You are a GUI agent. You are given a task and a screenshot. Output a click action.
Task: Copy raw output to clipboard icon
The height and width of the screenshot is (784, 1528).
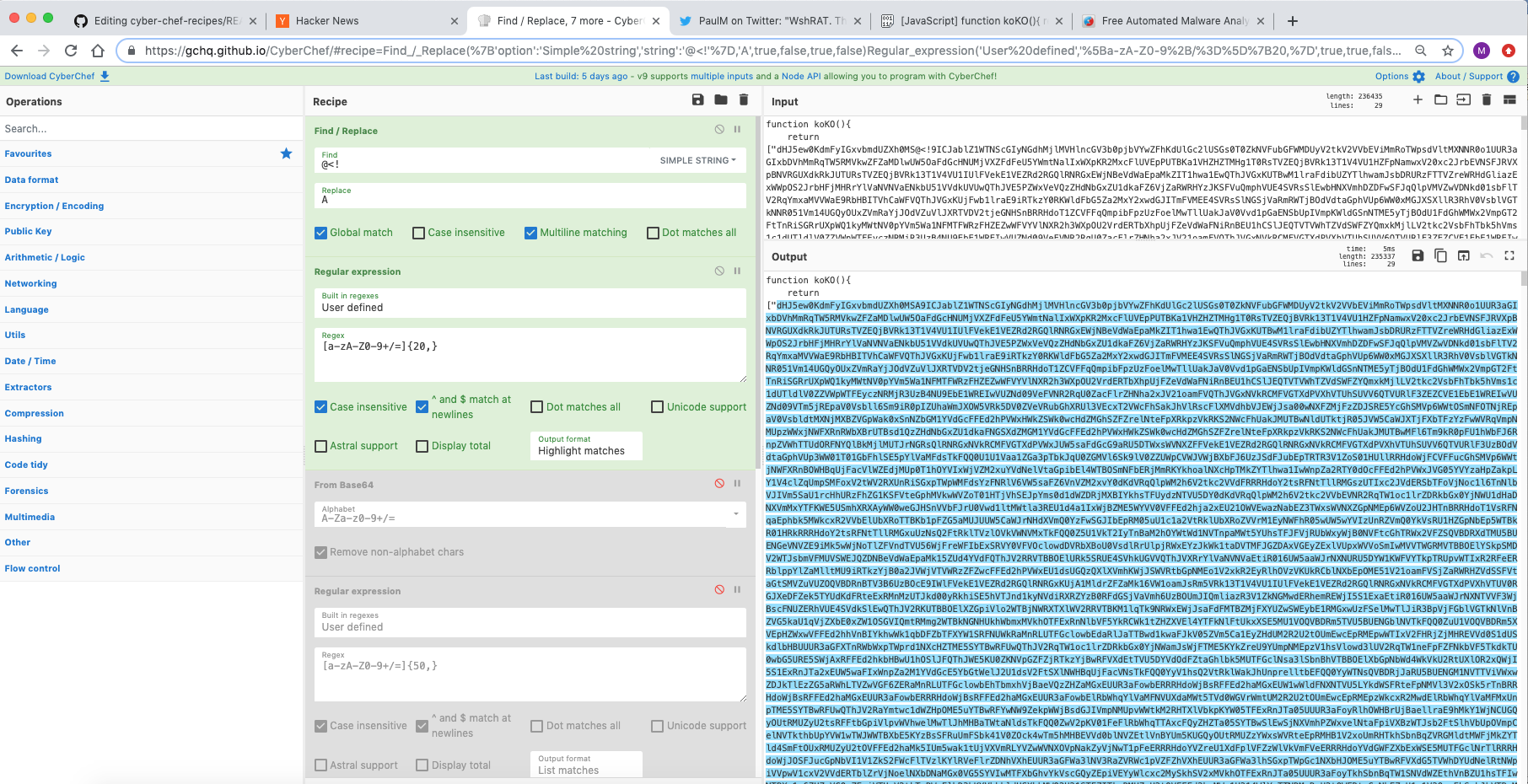point(1440,255)
